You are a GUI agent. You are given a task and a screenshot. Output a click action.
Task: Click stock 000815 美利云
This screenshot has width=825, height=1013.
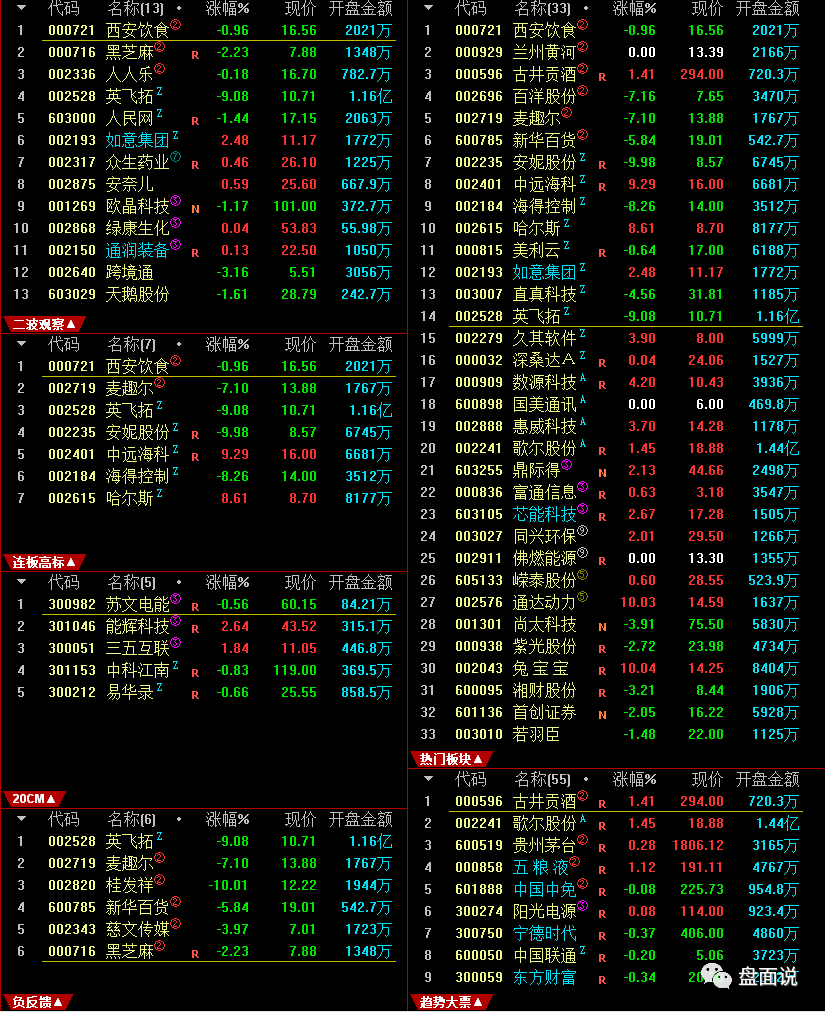coord(611,250)
